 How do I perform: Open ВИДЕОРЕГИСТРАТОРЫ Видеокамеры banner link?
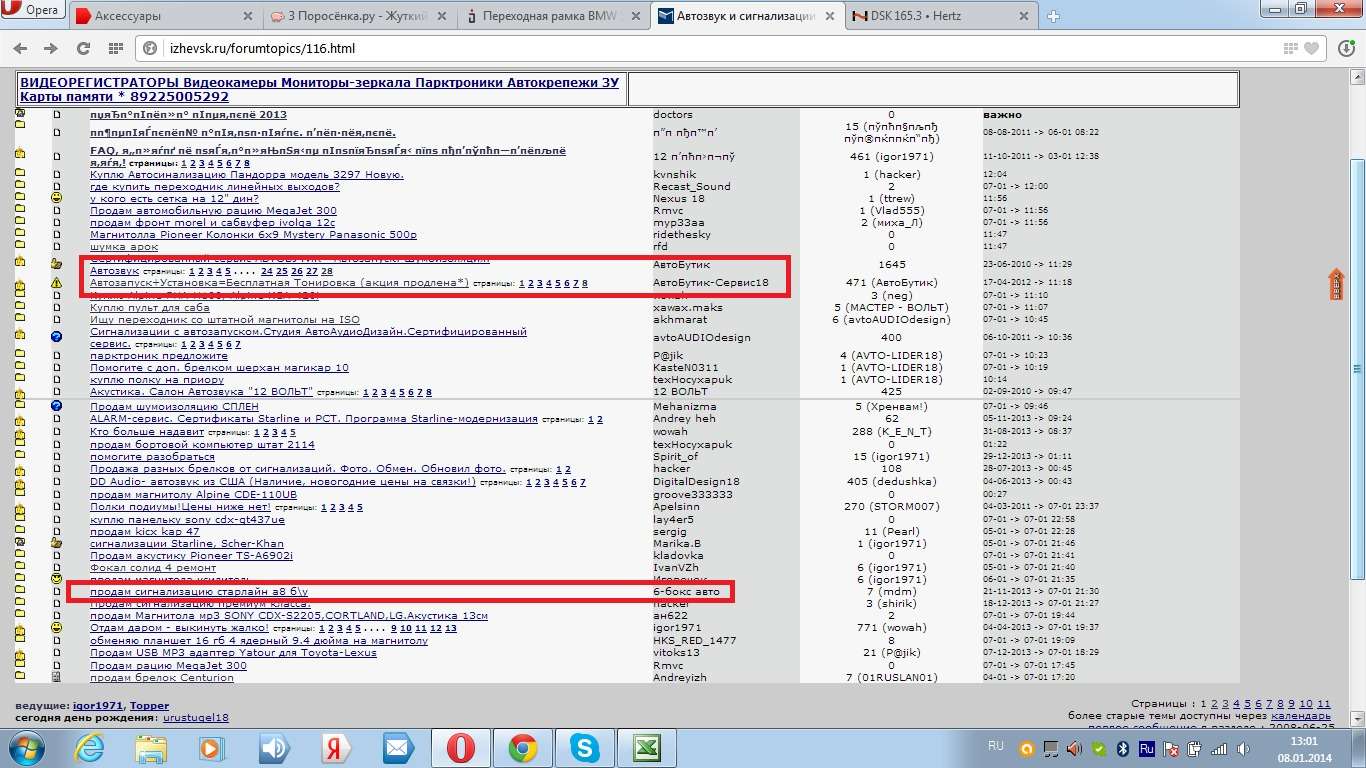[320, 89]
